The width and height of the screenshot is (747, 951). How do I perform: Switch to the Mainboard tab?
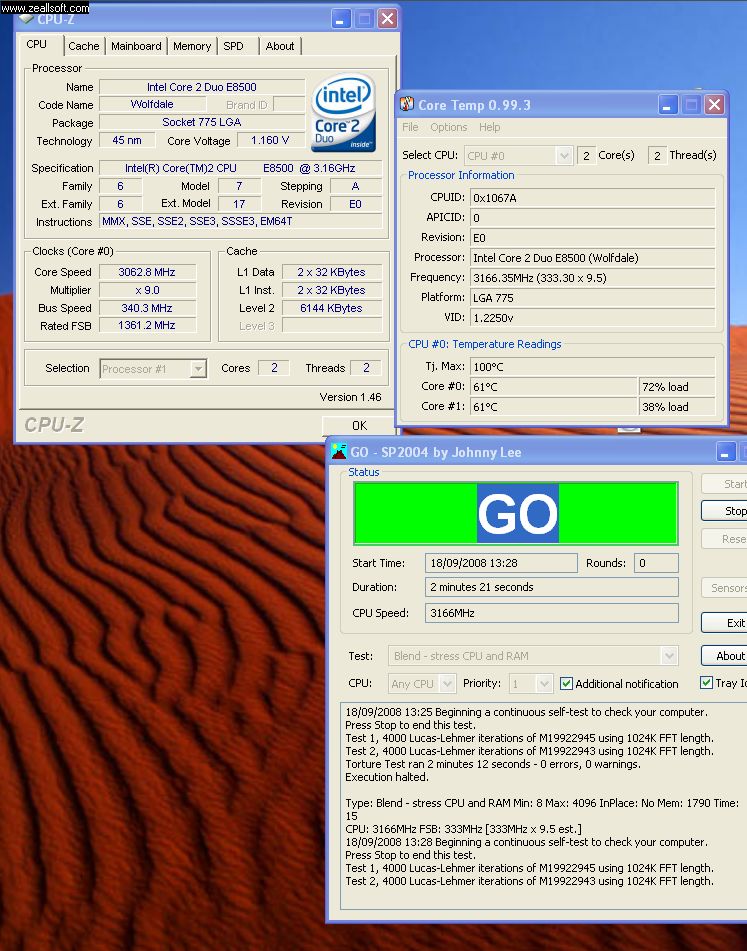coord(136,46)
